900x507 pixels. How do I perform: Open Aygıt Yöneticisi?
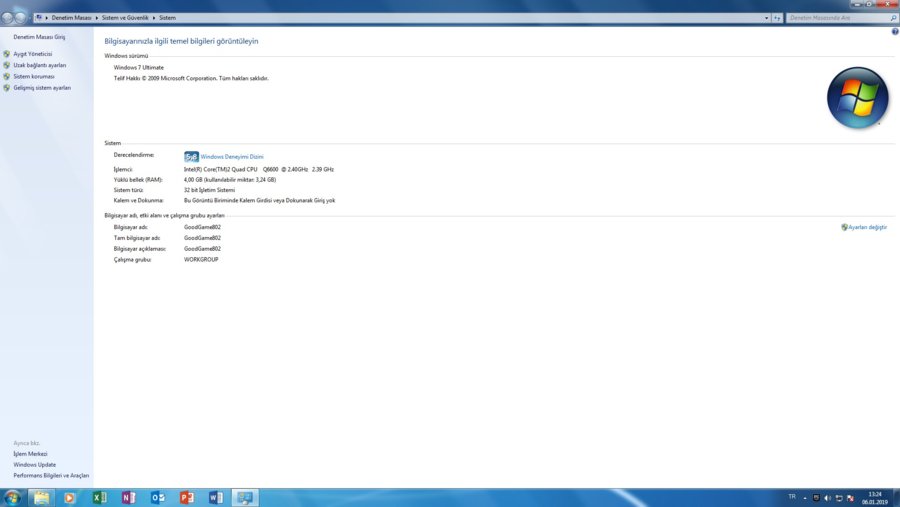point(33,54)
